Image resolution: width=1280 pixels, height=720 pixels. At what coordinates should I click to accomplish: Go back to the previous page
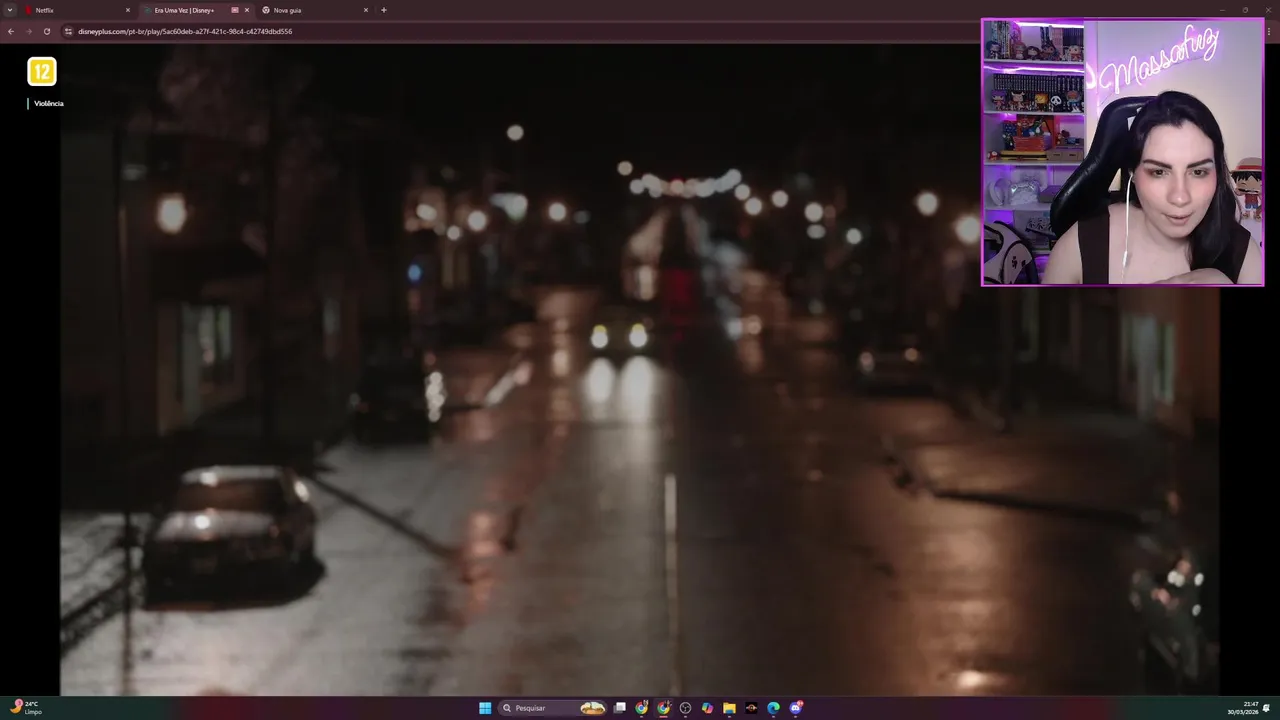[11, 31]
